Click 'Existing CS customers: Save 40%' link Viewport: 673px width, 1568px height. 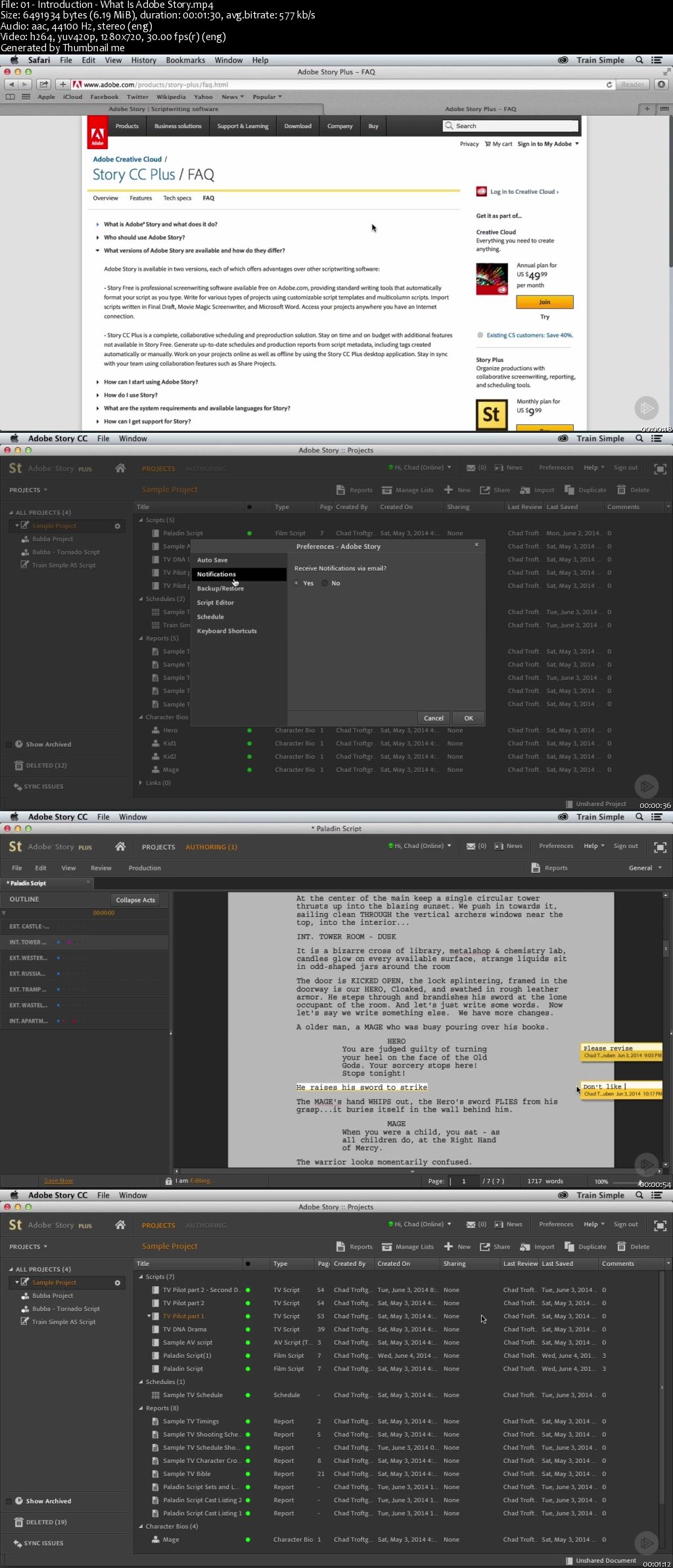pos(530,335)
